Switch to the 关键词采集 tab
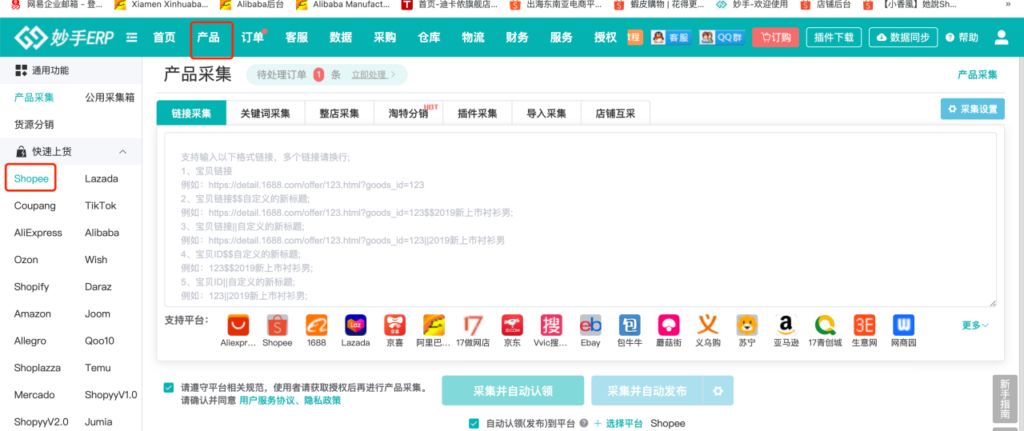This screenshot has width=1024, height=431. tap(265, 113)
